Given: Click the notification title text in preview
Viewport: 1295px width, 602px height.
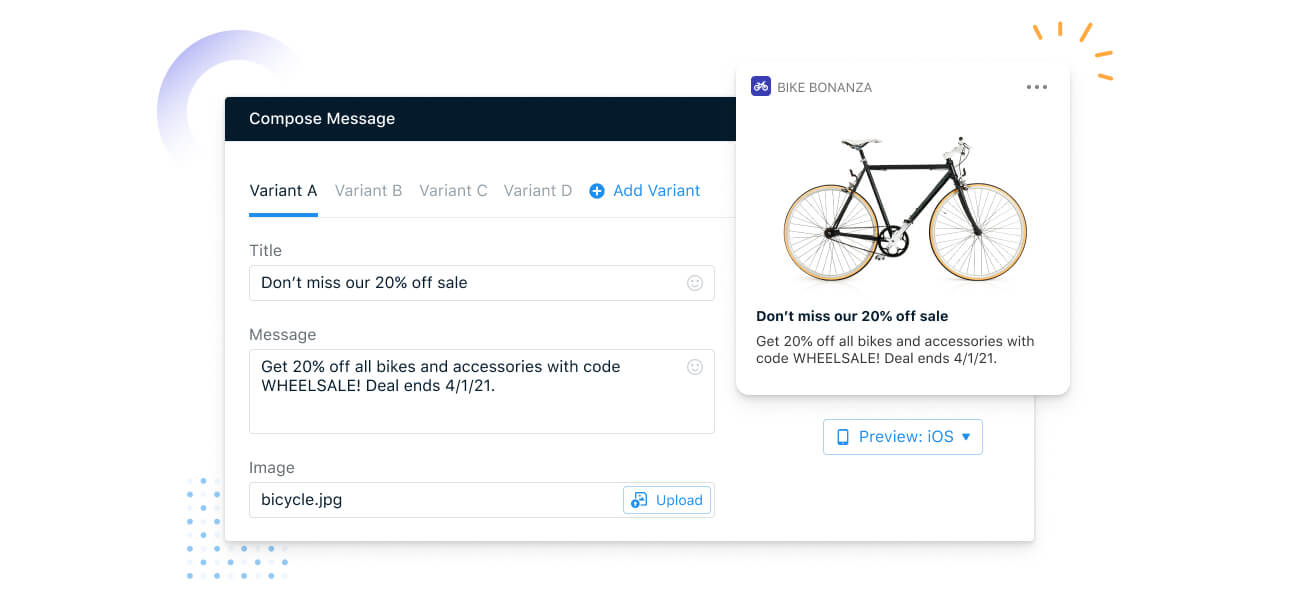Looking at the screenshot, I should 852,316.
